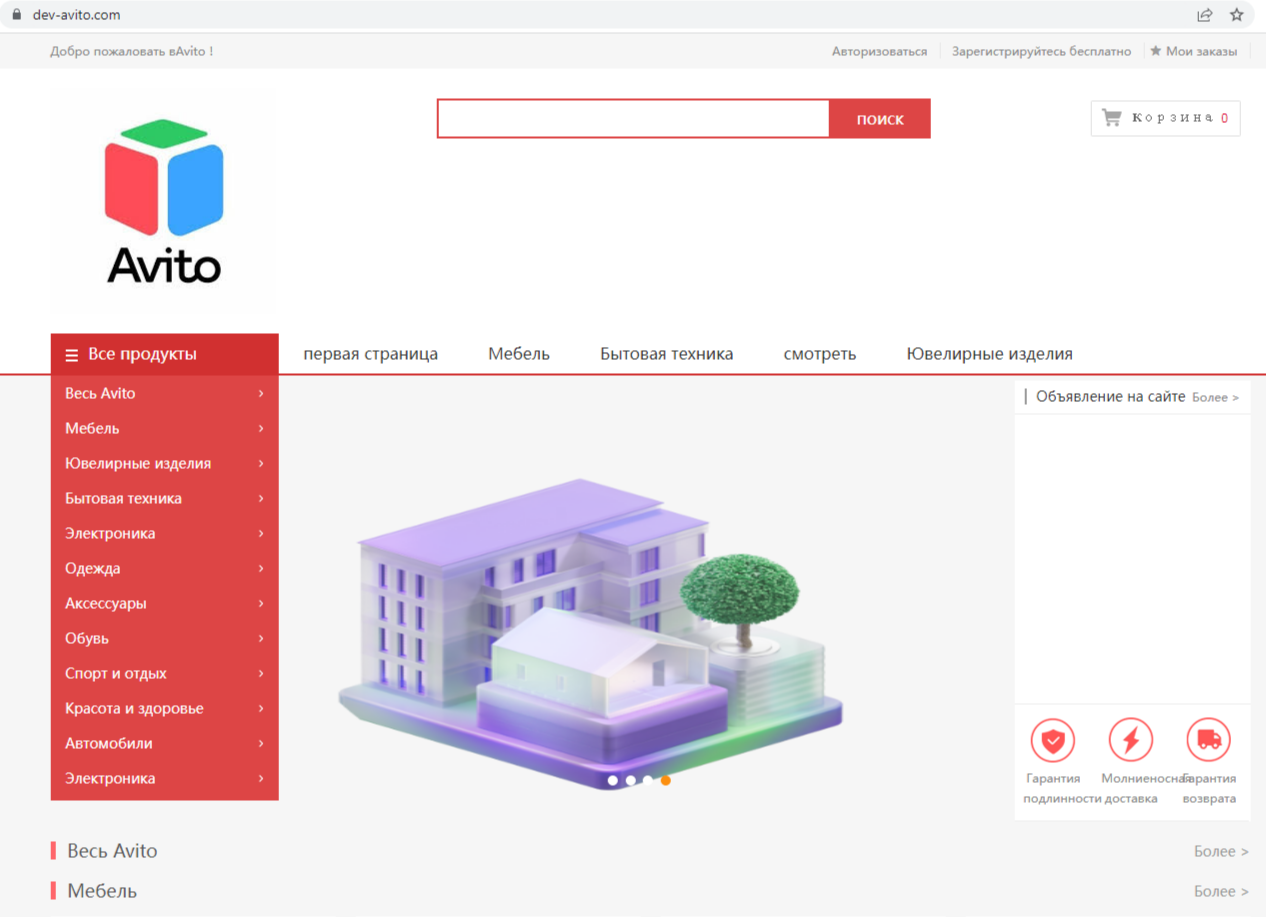Click Более next to Весь Avito section
This screenshot has height=917, width=1266.
[x=1221, y=850]
